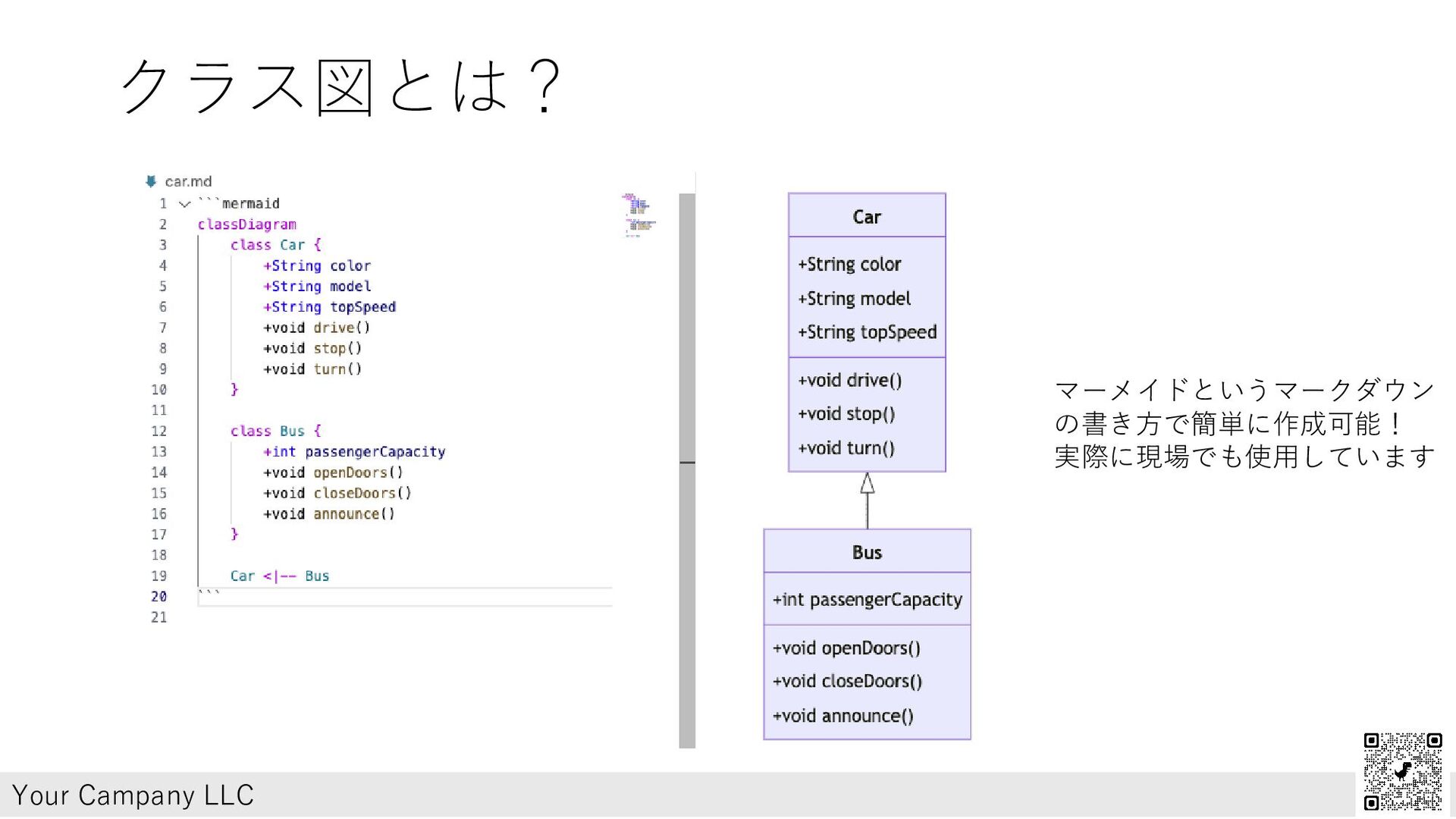This screenshot has height=819, width=1456.
Task: Click the code minimap thumbnail
Action: [639, 215]
